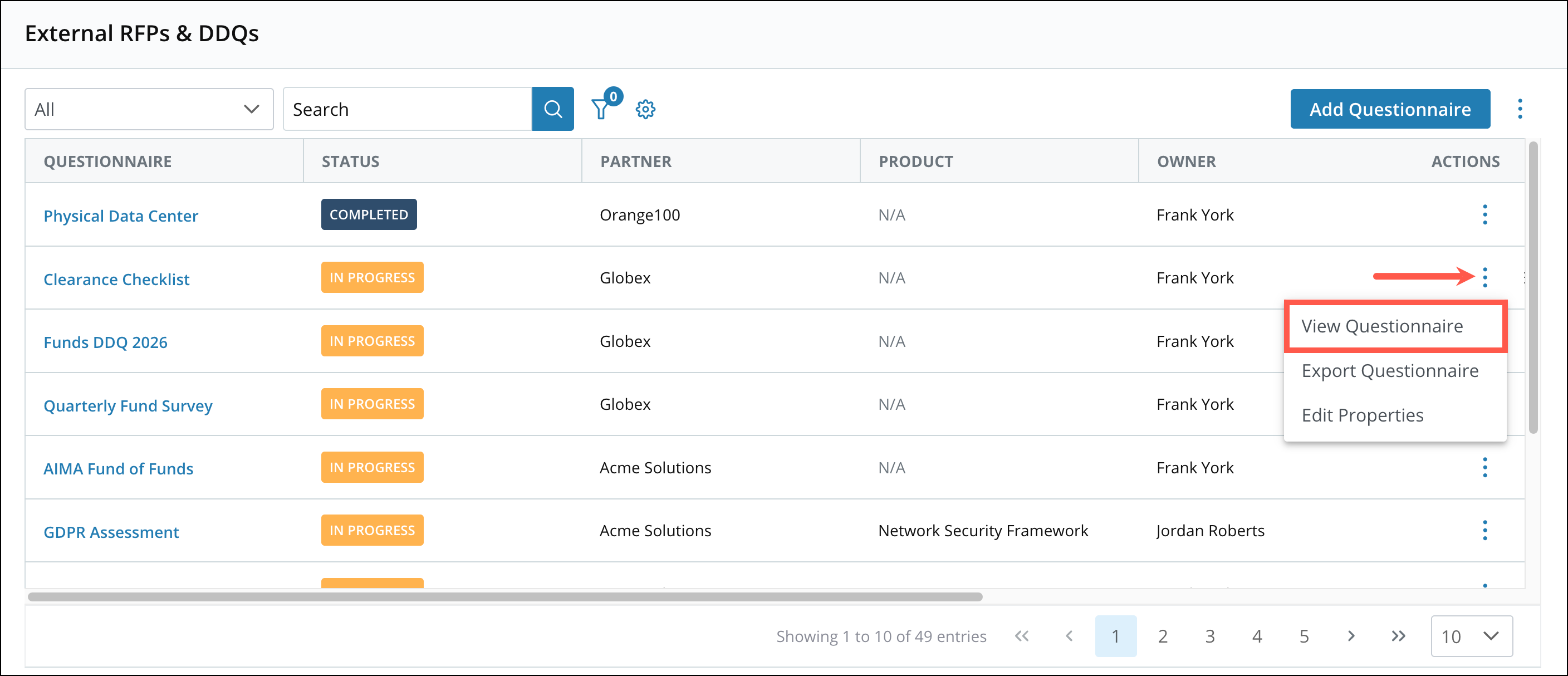The image size is (1568, 676).
Task: Open the table settings gear icon
Action: coord(645,110)
